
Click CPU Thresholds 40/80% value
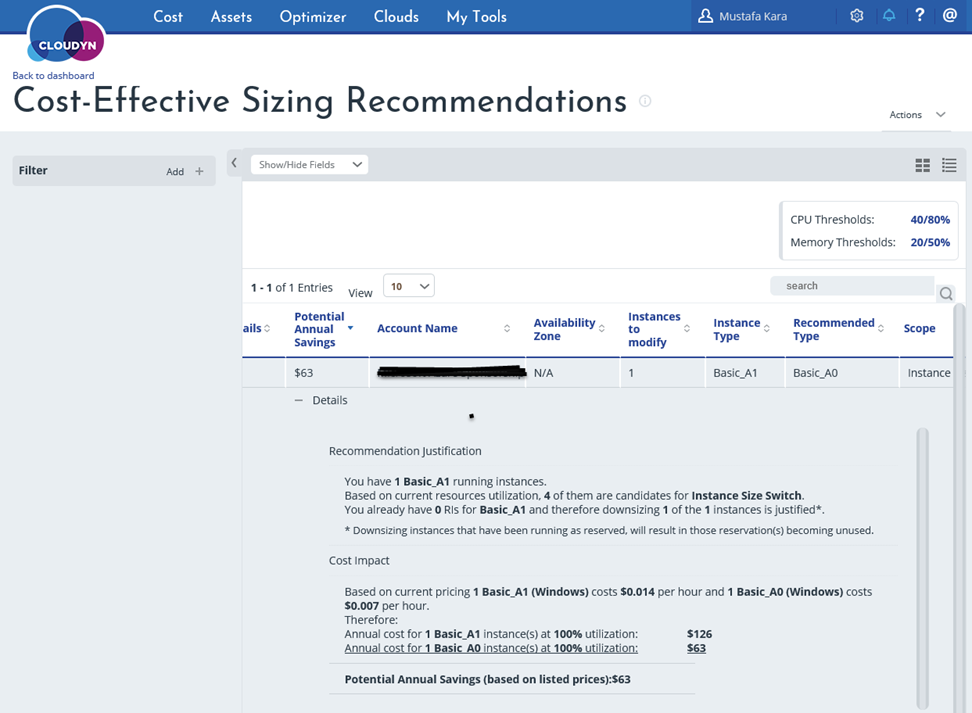[x=930, y=220]
